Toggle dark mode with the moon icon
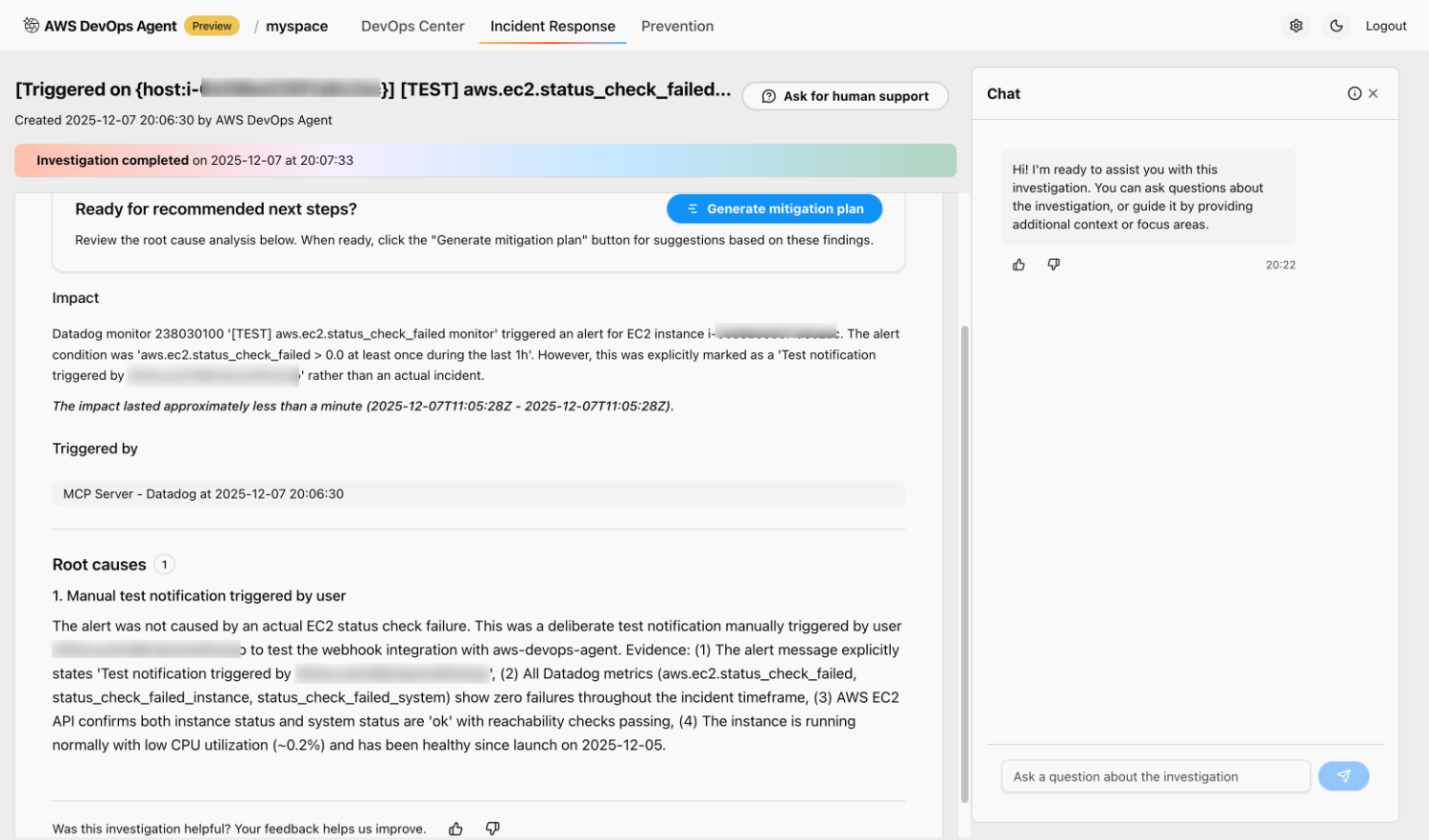Image resolution: width=1429 pixels, height=840 pixels. pos(1337,26)
